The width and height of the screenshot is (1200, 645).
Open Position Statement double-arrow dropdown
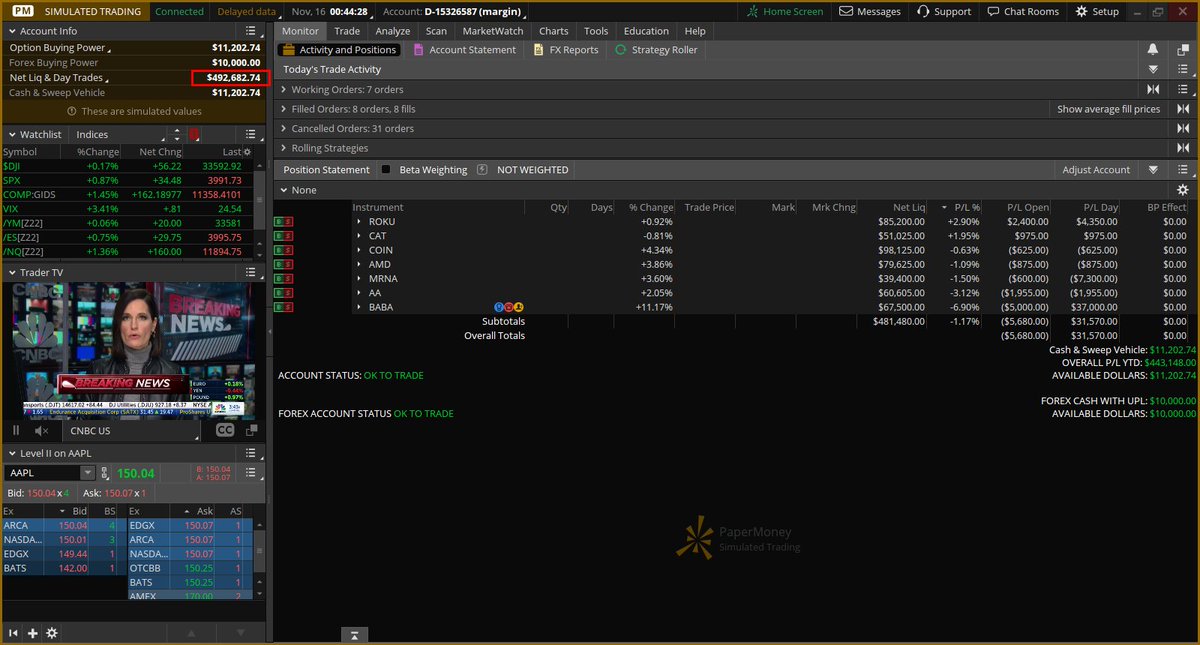pyautogui.click(x=1153, y=169)
